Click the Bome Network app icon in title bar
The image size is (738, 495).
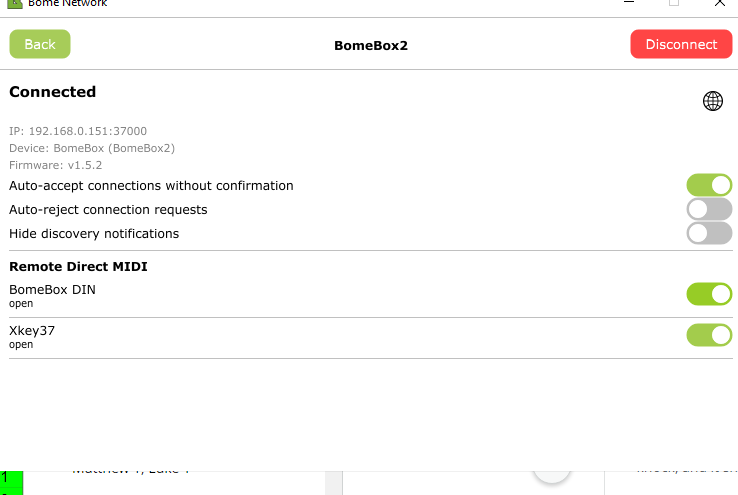14,3
